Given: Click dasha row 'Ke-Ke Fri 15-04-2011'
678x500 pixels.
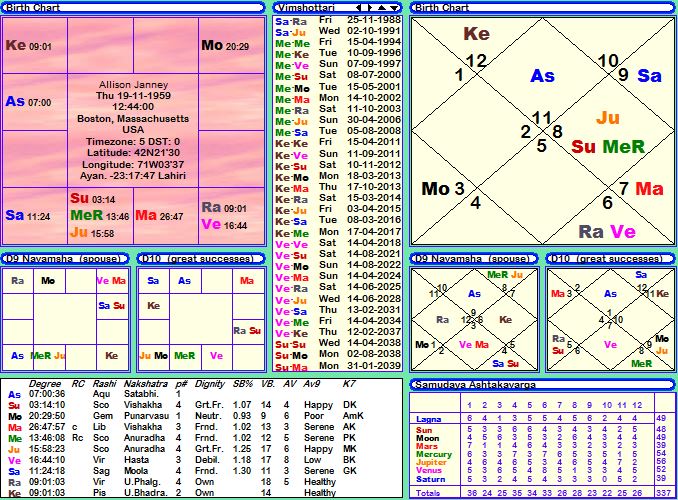Looking at the screenshot, I should click(x=338, y=143).
